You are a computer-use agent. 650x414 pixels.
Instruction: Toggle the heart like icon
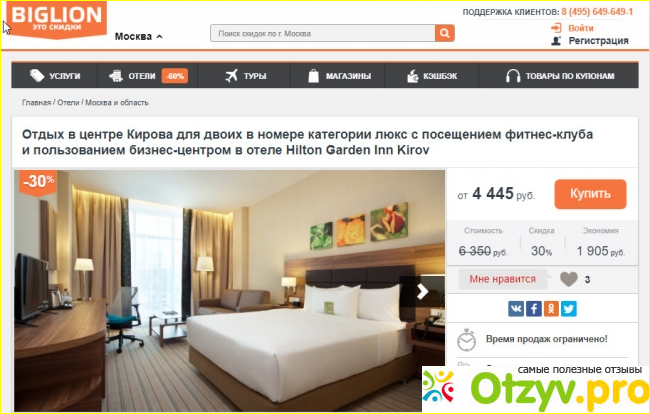point(569,279)
